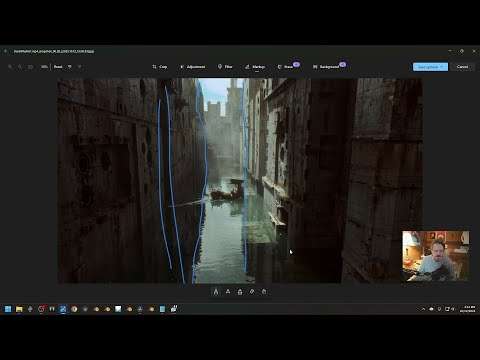Screen dimensions: 480x360
Task: Show hidden system tray icons
Action: coord(423,309)
